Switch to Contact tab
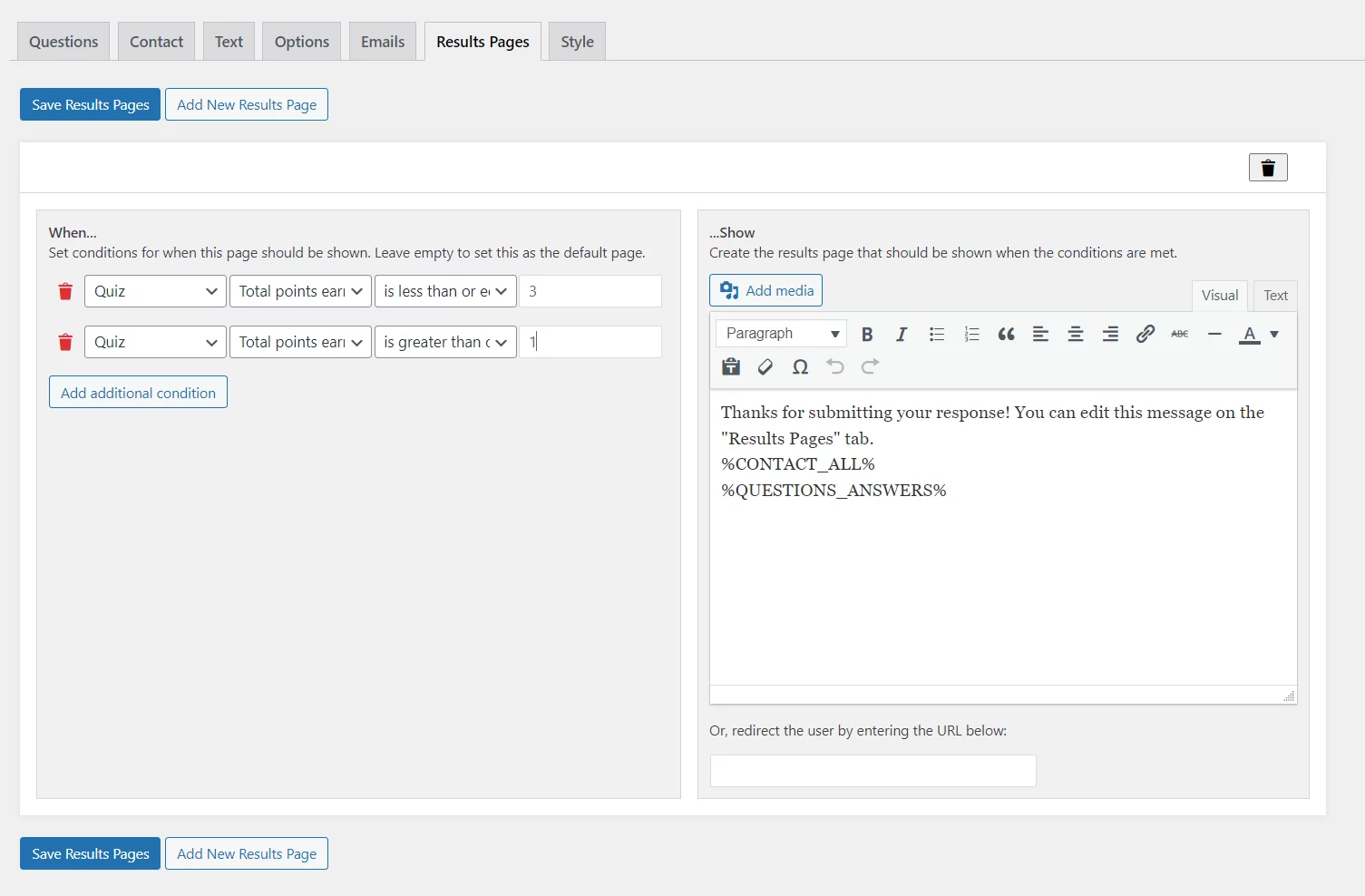The height and width of the screenshot is (896, 1365). coord(156,42)
